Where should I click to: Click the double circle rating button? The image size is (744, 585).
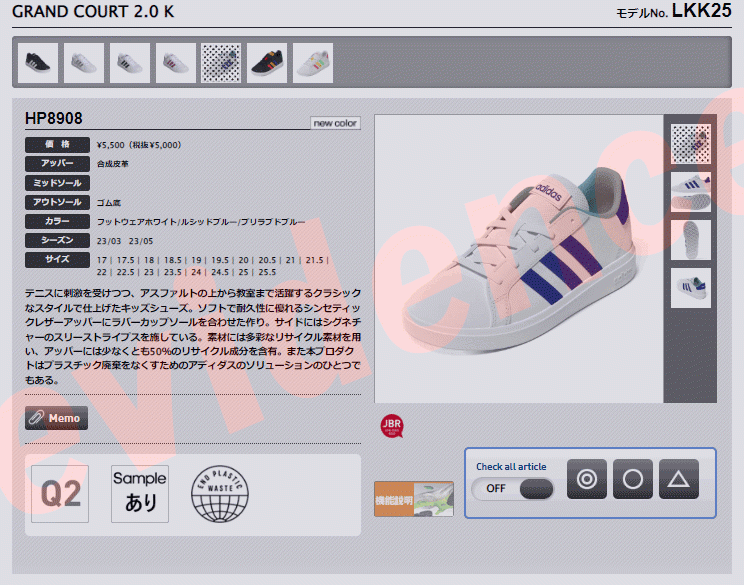pos(587,479)
